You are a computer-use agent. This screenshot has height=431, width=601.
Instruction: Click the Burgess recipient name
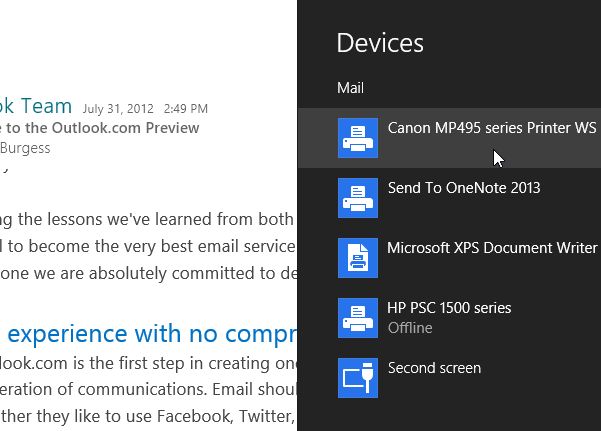tap(25, 148)
